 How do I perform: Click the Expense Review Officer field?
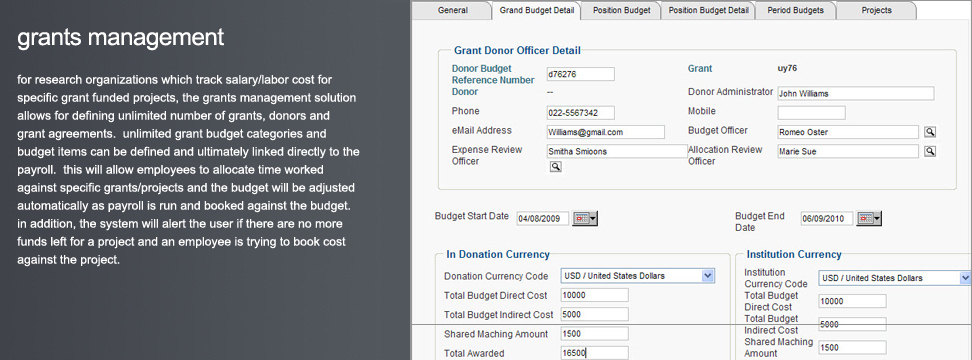click(x=617, y=151)
